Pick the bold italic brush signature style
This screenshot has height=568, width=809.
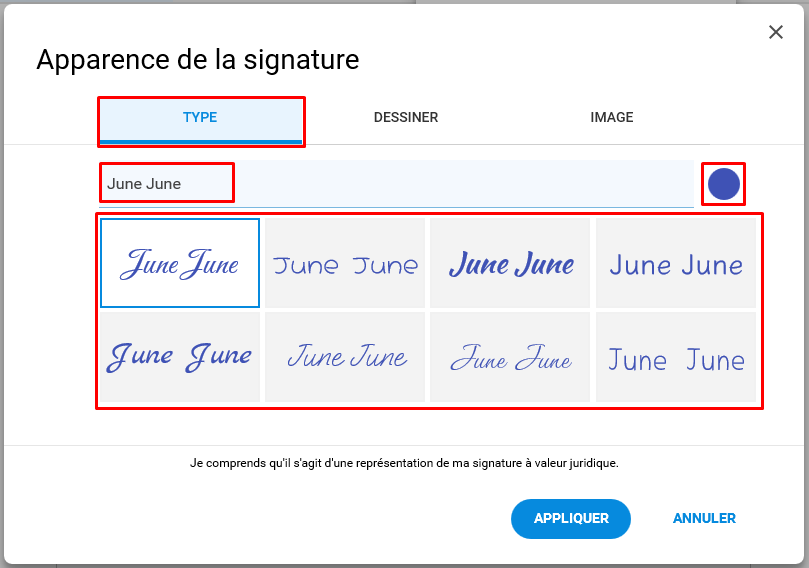pyautogui.click(x=510, y=263)
